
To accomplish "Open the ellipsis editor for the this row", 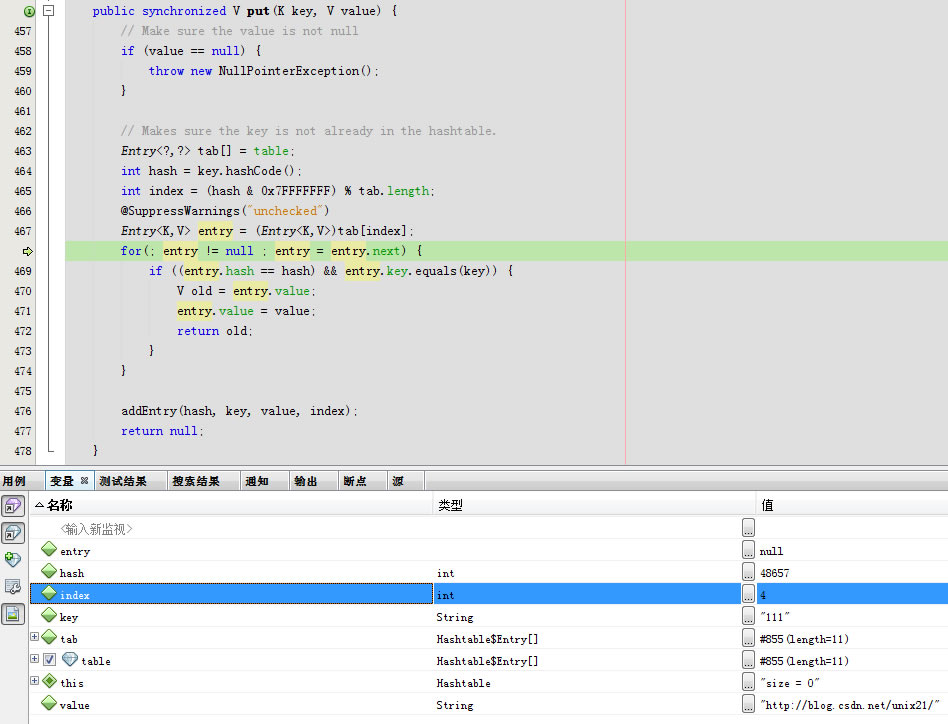I will pos(748,681).
